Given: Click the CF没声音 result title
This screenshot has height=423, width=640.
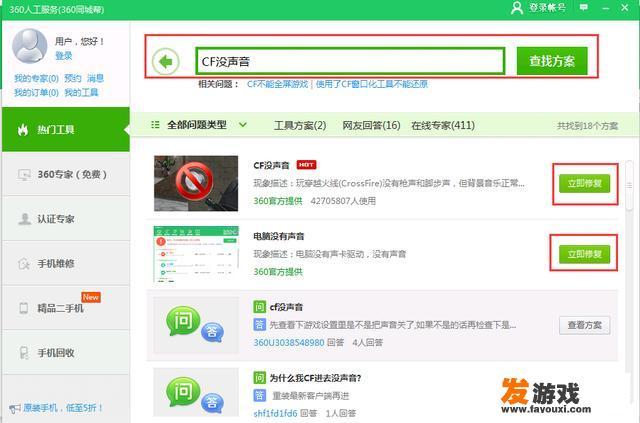Looking at the screenshot, I should pos(271,165).
